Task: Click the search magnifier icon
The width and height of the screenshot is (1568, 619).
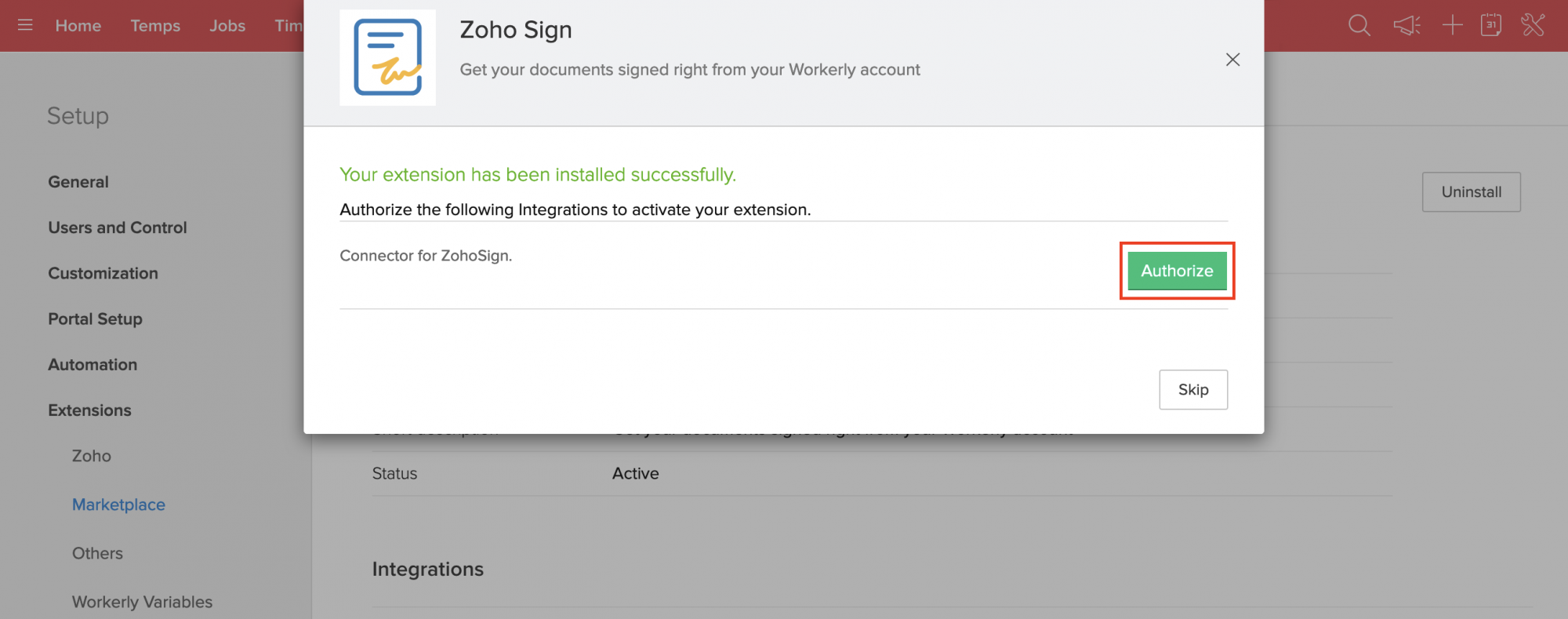Action: tap(1359, 25)
